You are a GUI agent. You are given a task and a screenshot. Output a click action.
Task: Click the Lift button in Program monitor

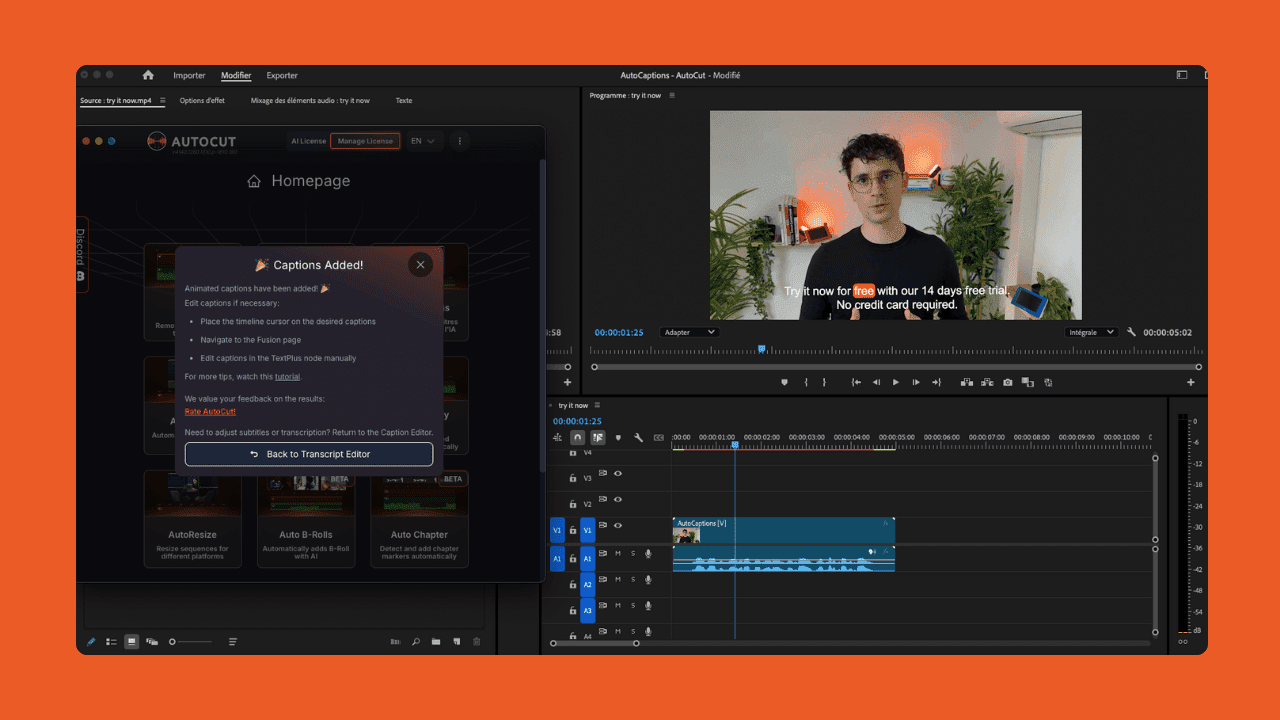coord(967,382)
